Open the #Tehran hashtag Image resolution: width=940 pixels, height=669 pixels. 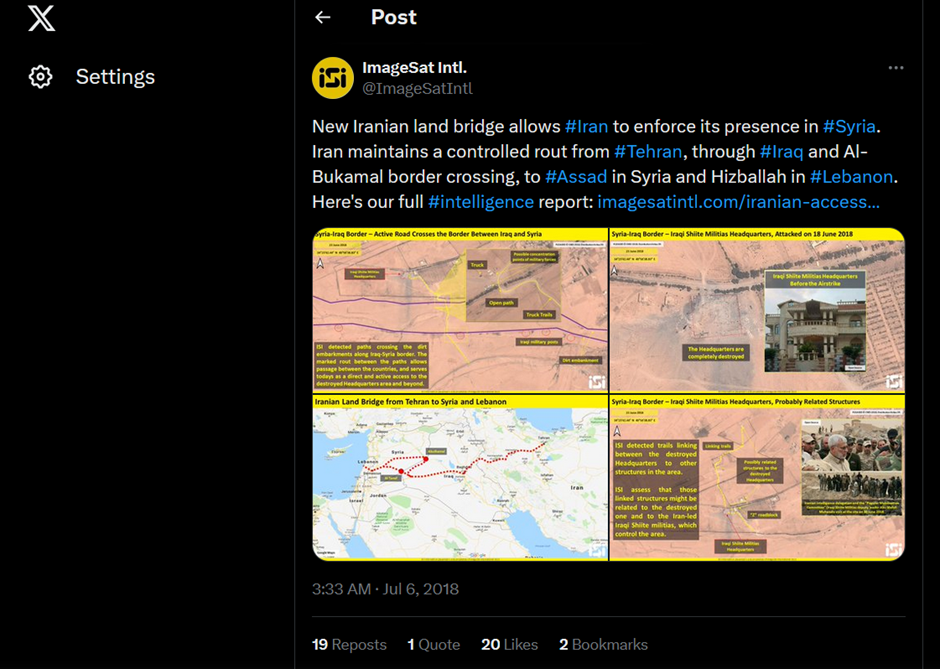point(648,152)
